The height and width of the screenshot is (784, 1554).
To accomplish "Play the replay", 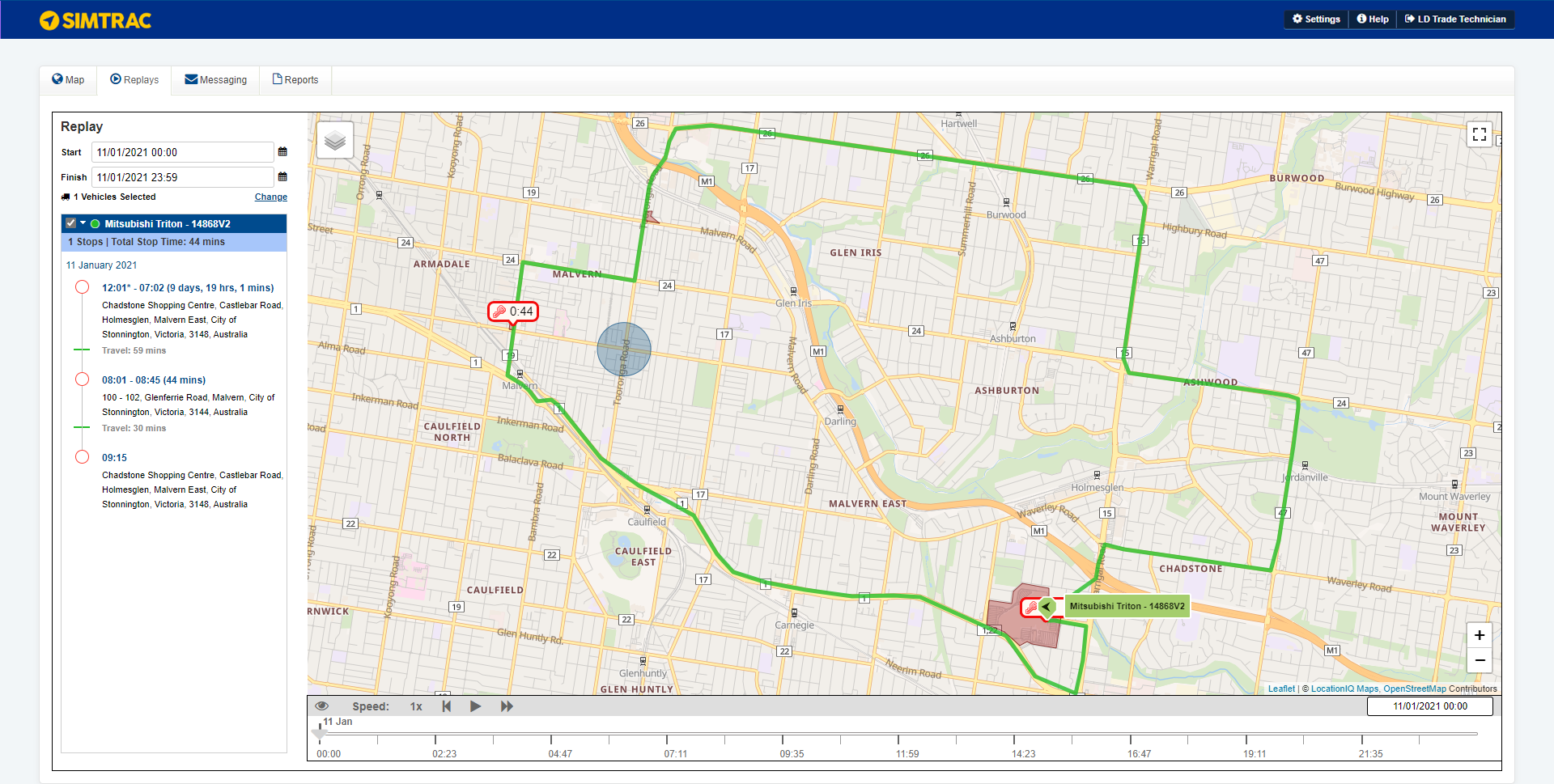I will [x=476, y=706].
